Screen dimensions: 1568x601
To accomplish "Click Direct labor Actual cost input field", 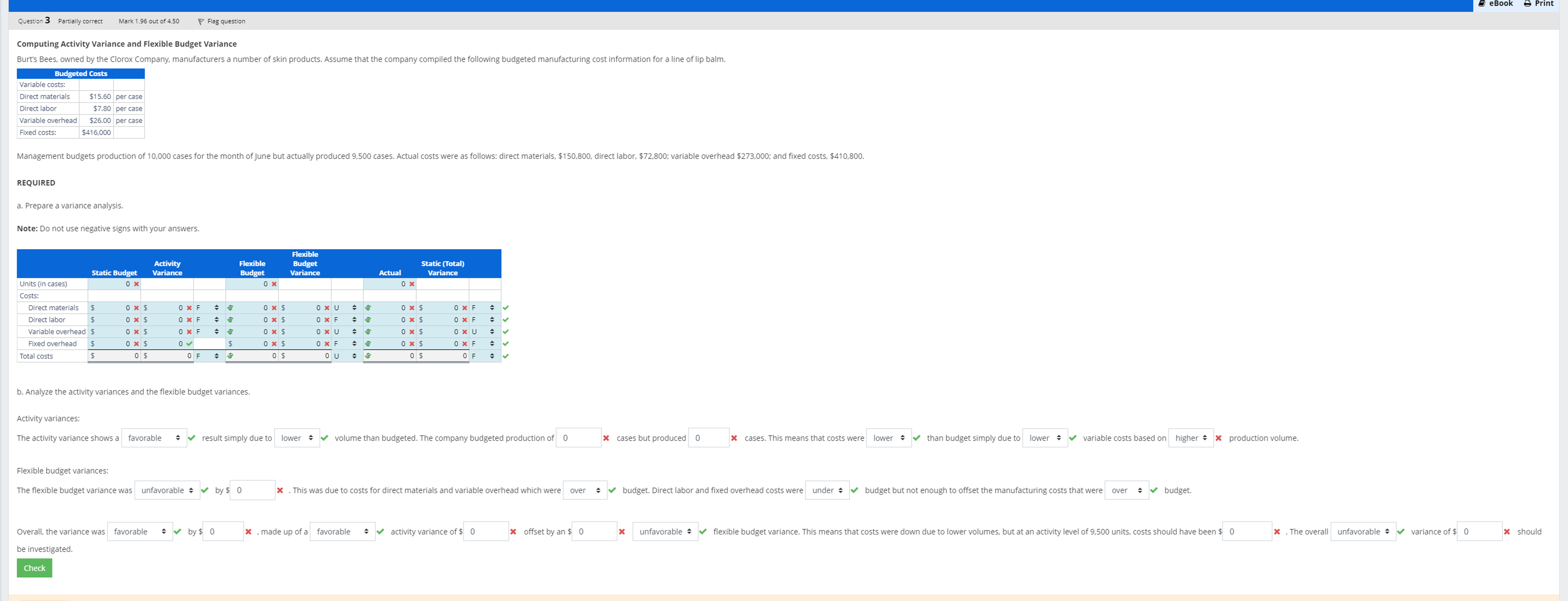I will 390,320.
